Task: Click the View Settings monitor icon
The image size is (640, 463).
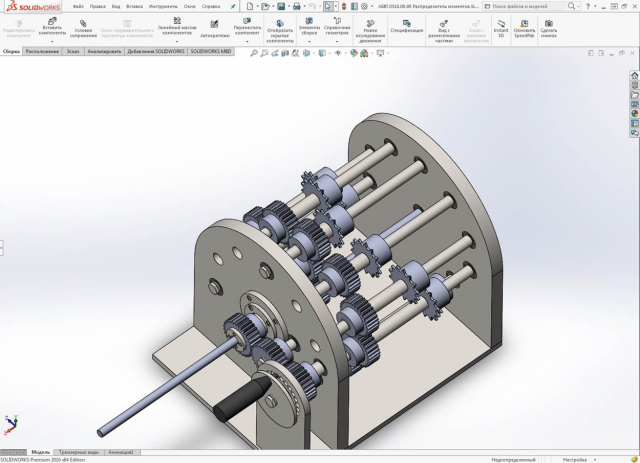Action: point(380,53)
